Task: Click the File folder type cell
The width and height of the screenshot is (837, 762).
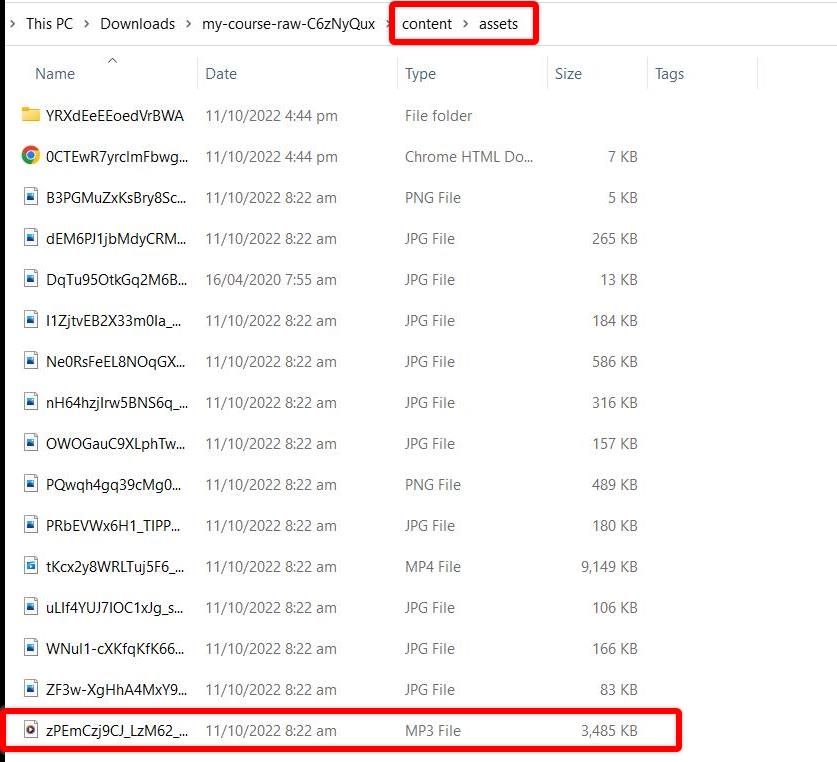Action: coord(438,115)
